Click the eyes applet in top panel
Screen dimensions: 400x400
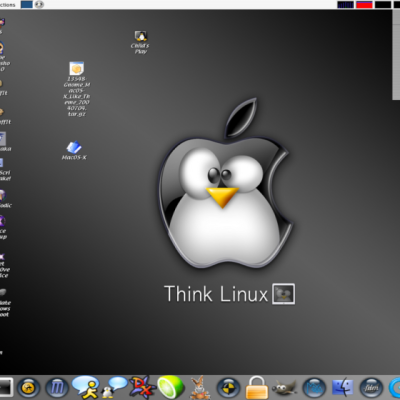[39, 4]
